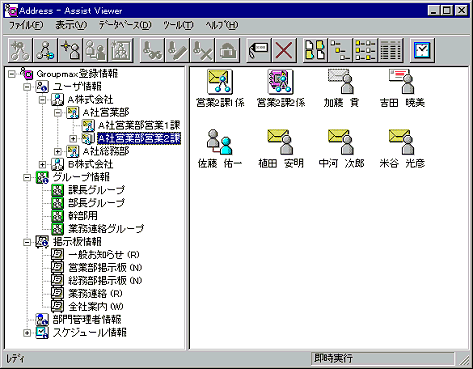This screenshot has width=473, height=369.
Task: Select 部長グループ in the tree
Action: [97, 203]
